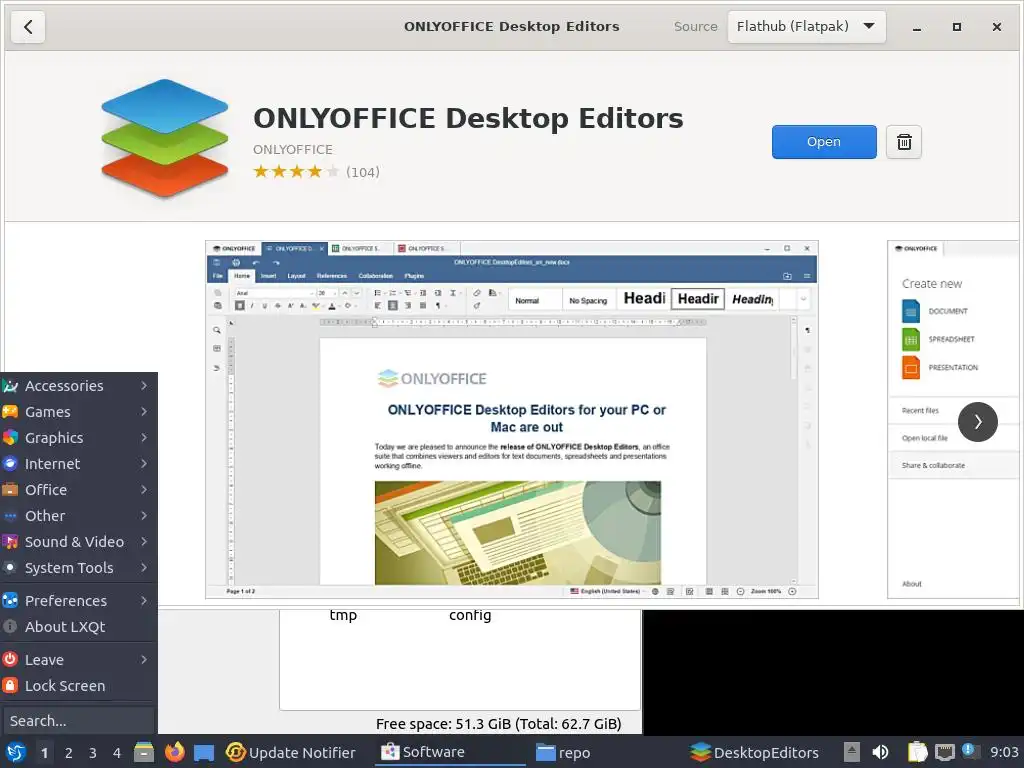Expand the Games menu category
The height and width of the screenshot is (768, 1024).
pos(78,412)
